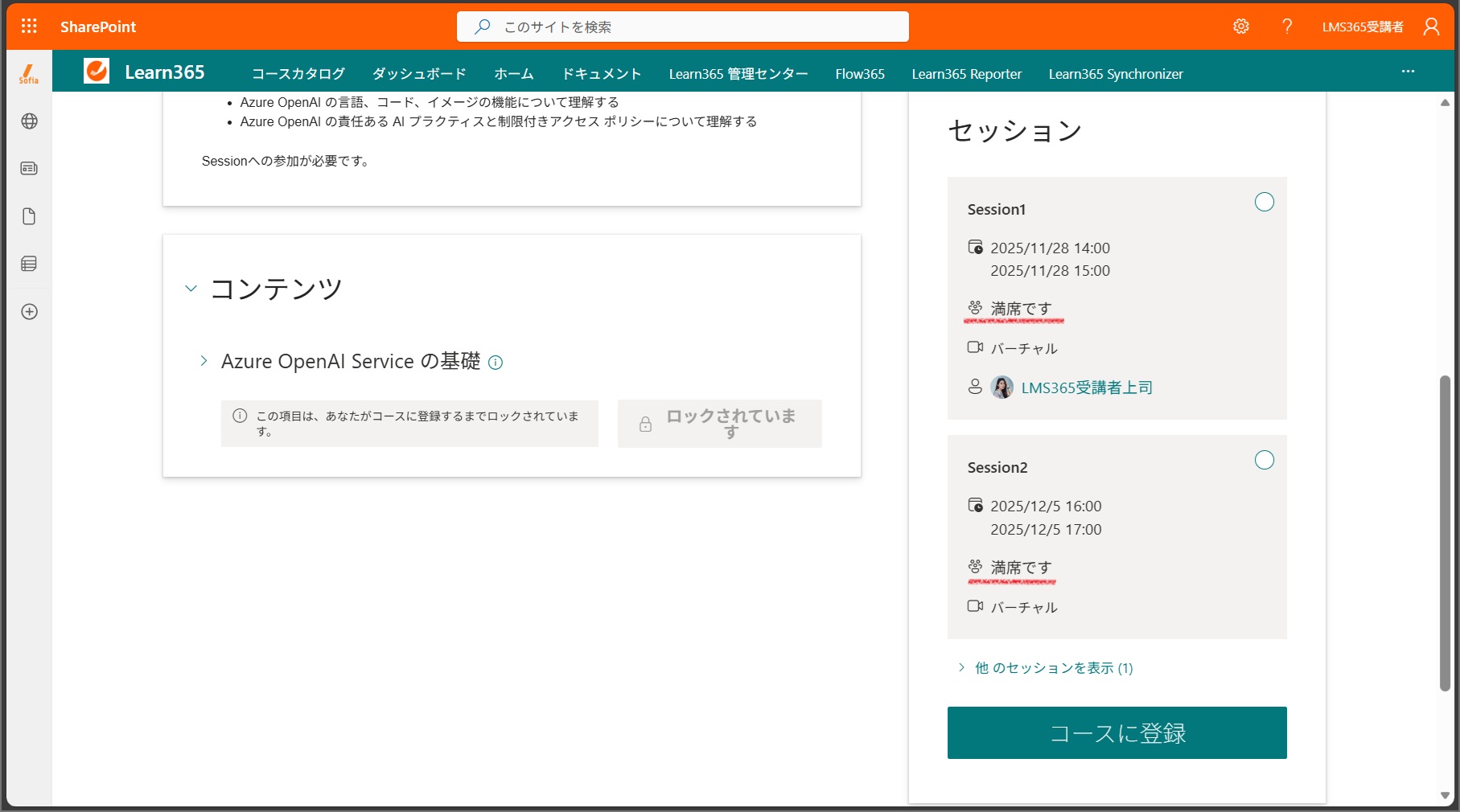1460x812 pixels.
Task: Click in the このサイトを検索 search field
Action: pos(683,27)
